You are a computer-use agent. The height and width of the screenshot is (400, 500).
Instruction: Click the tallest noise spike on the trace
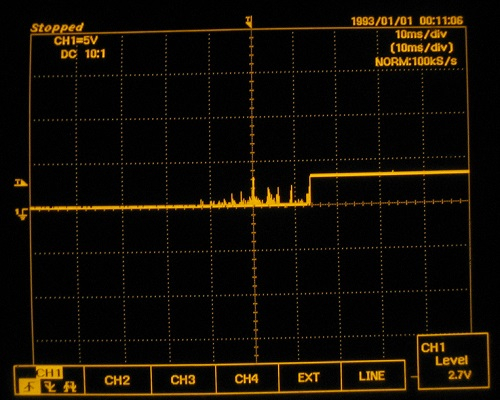click(x=253, y=190)
